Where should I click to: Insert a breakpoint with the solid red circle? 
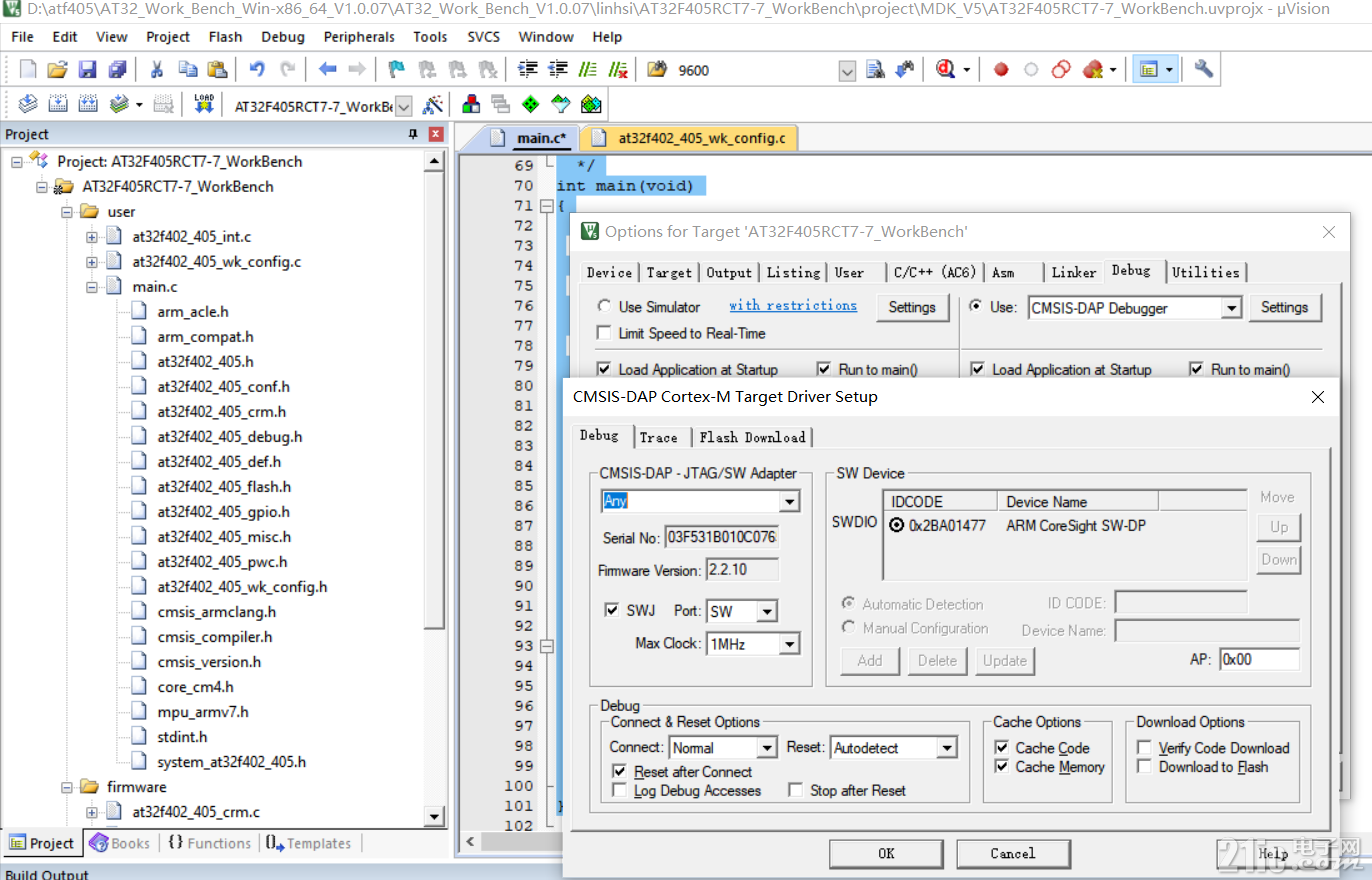1001,69
